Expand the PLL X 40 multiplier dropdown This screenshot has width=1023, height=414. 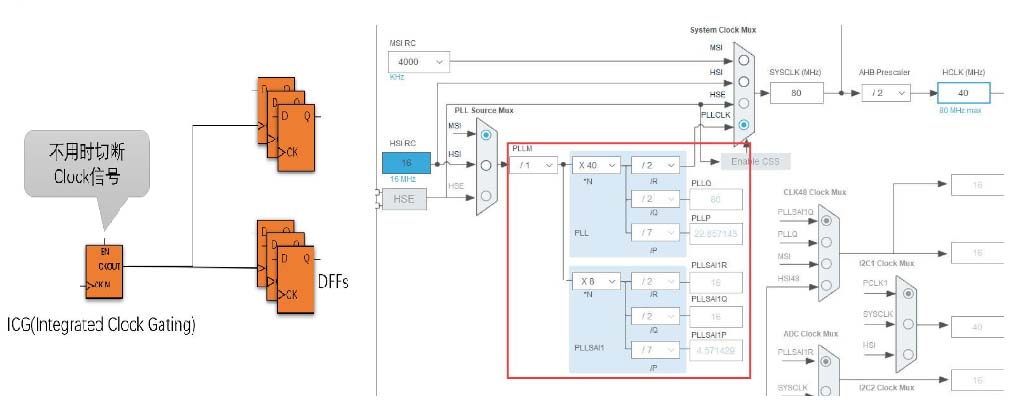[x=596, y=165]
